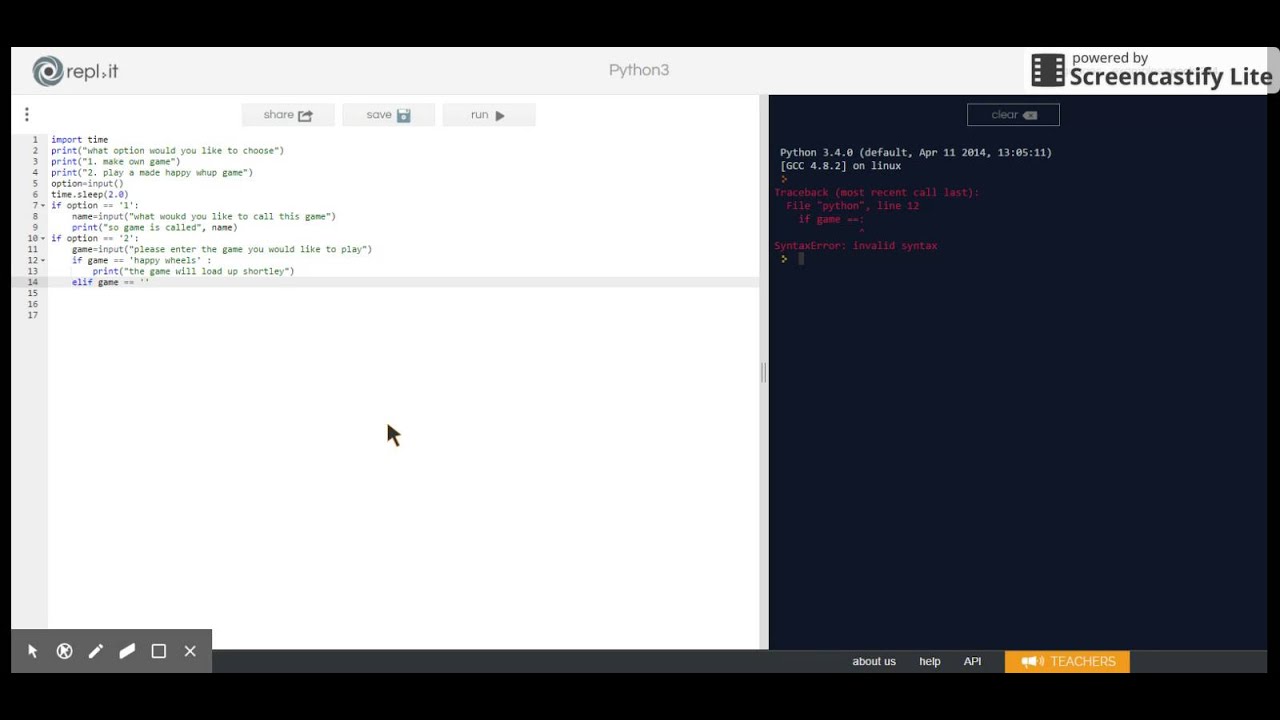
Task: Click the '2. play a made happy' print line
Action: tap(152, 173)
